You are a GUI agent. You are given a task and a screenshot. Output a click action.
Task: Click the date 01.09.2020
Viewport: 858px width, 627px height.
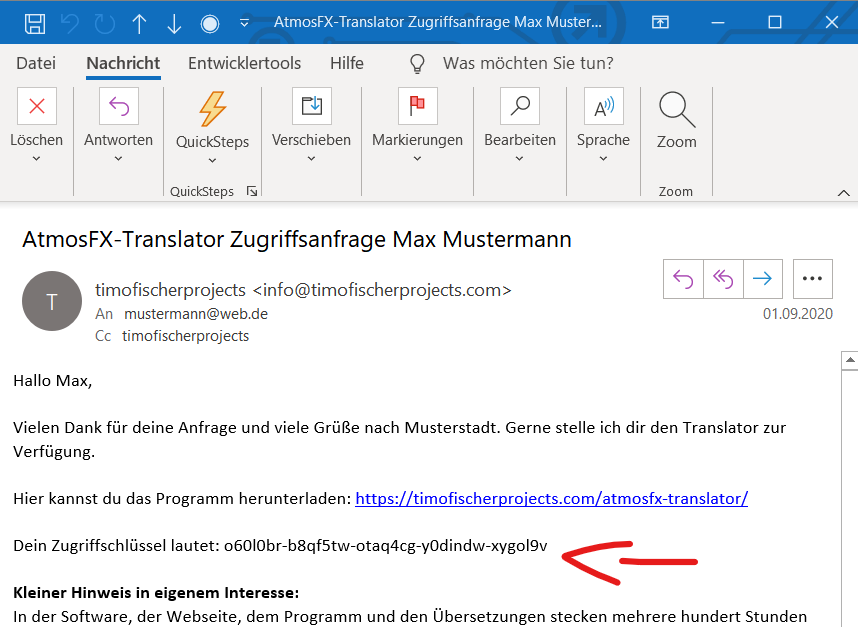click(798, 314)
